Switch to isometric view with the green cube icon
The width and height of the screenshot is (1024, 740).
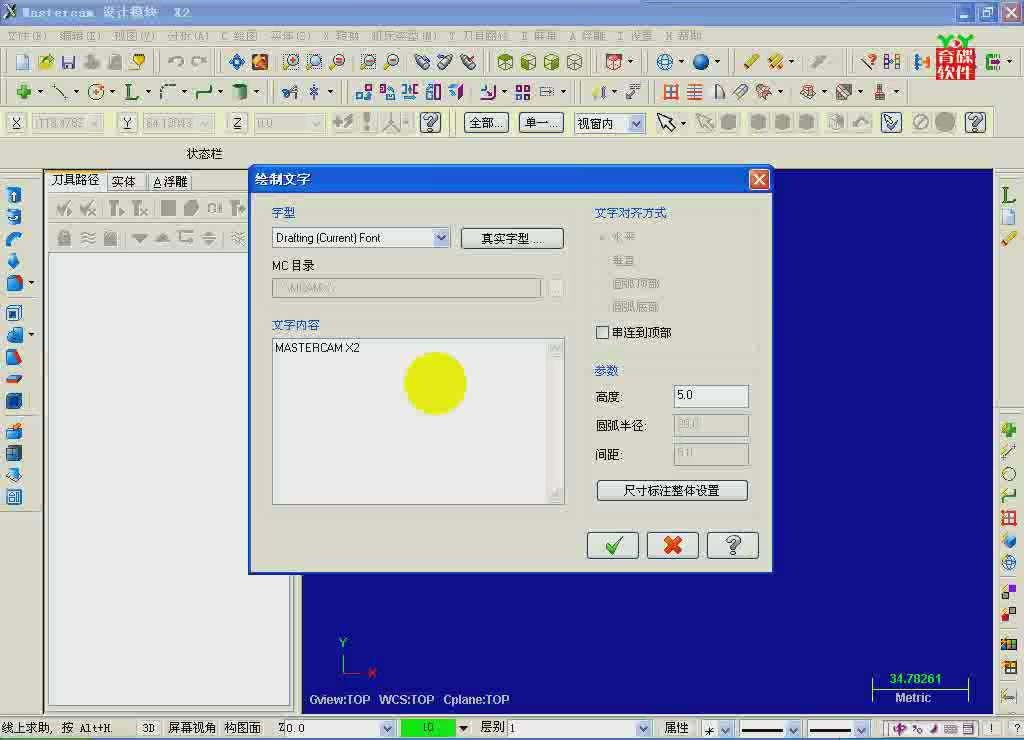(505, 62)
